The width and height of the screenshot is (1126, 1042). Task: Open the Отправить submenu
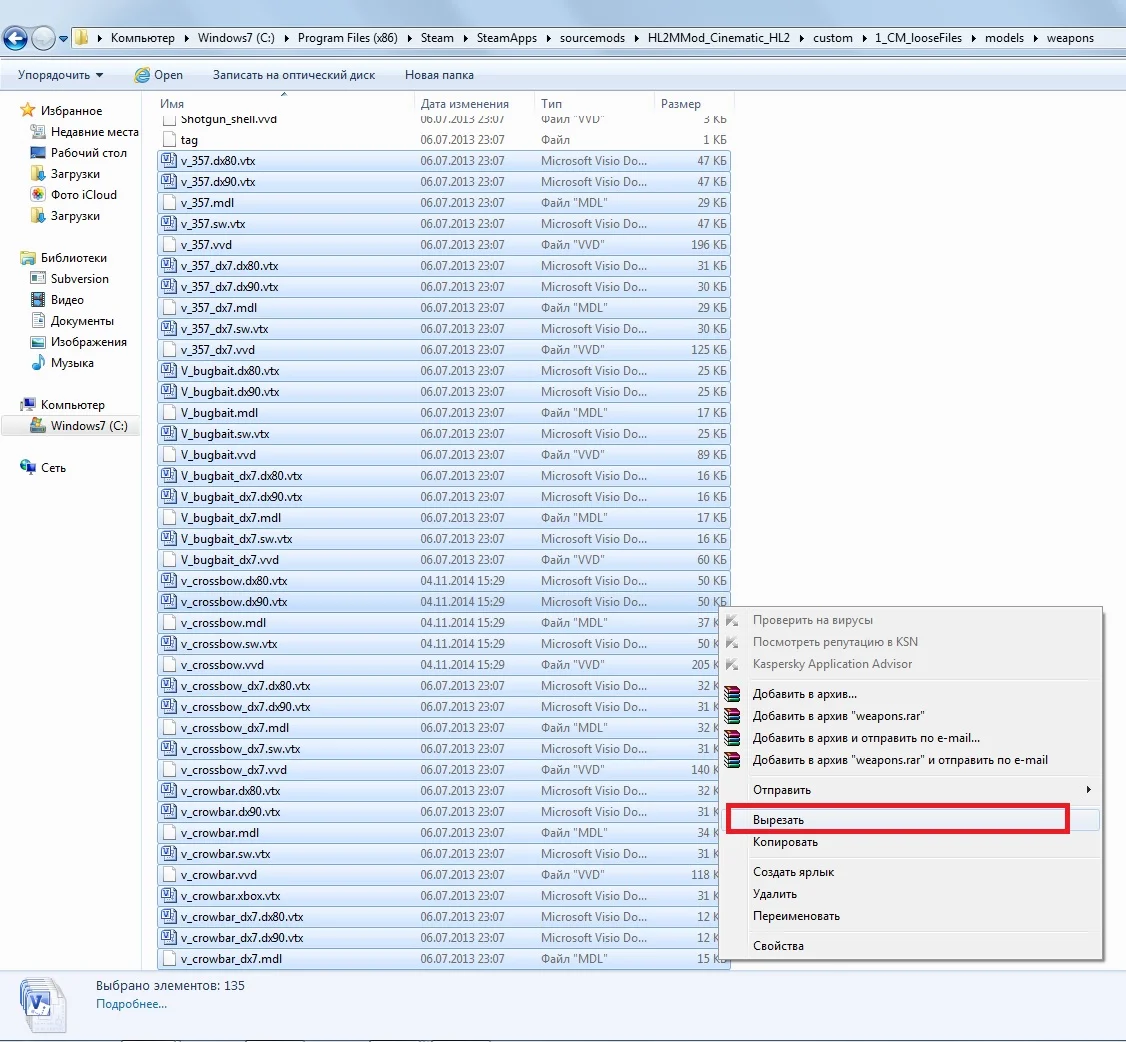point(911,790)
